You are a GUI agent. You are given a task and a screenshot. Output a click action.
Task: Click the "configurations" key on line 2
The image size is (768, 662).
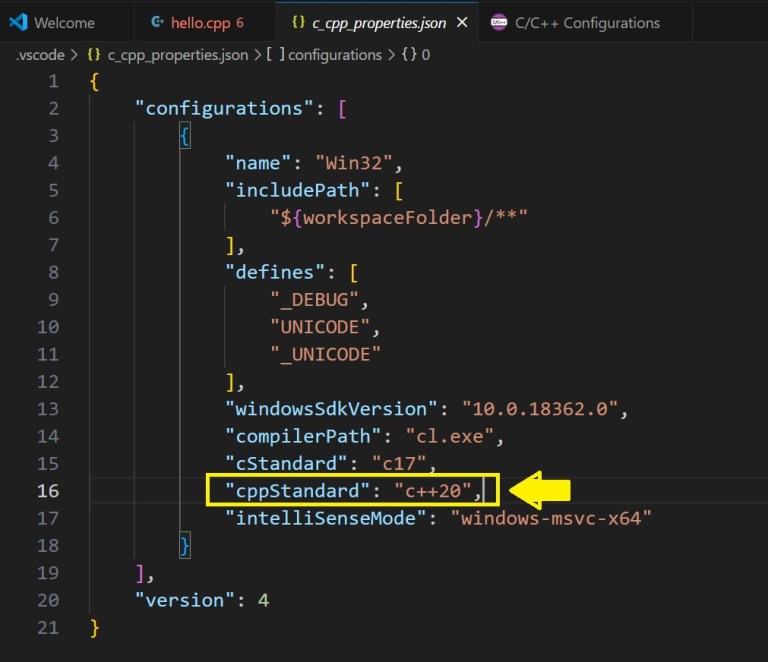coord(224,108)
